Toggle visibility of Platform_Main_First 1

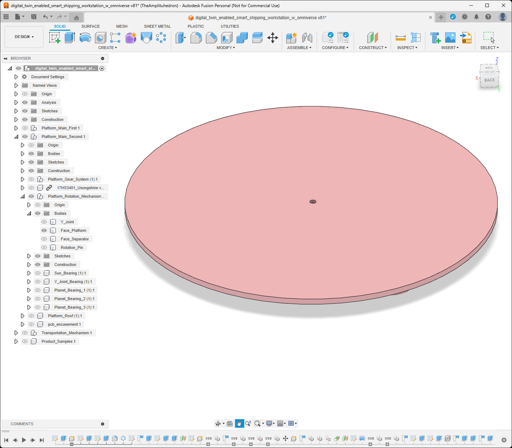point(25,128)
